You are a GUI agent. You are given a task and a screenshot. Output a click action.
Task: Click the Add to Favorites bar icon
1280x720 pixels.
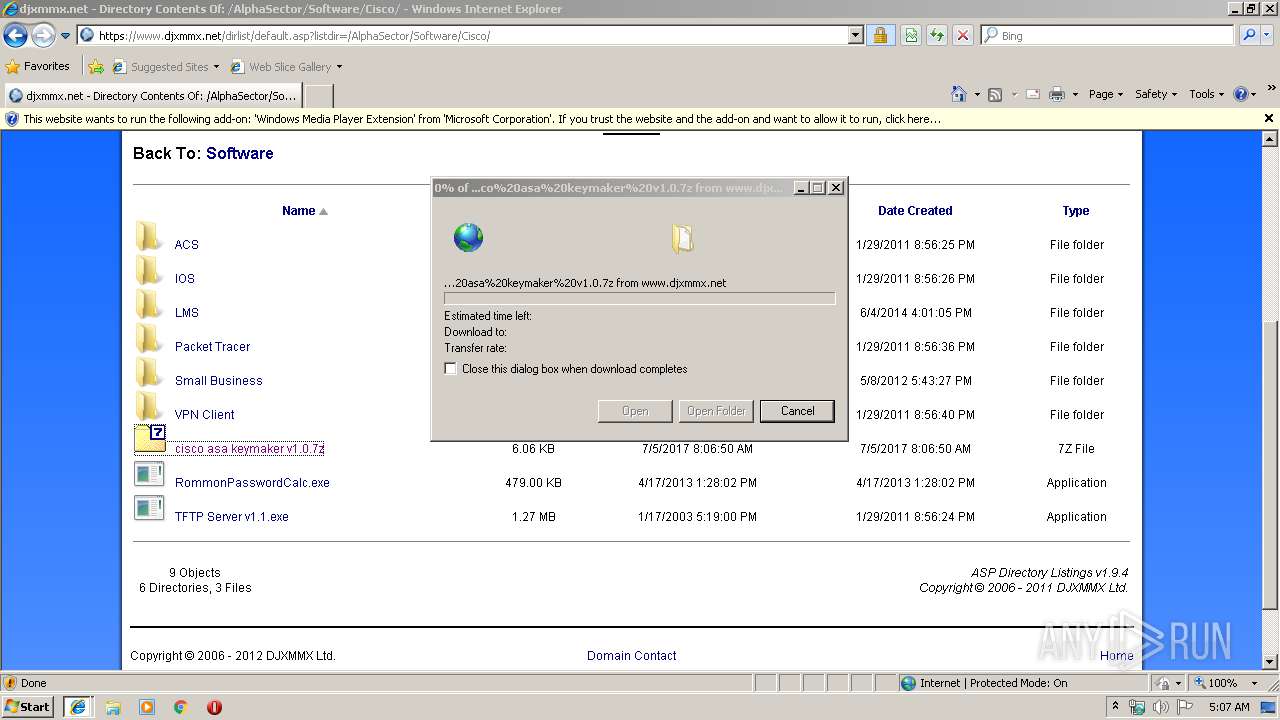tap(96, 67)
